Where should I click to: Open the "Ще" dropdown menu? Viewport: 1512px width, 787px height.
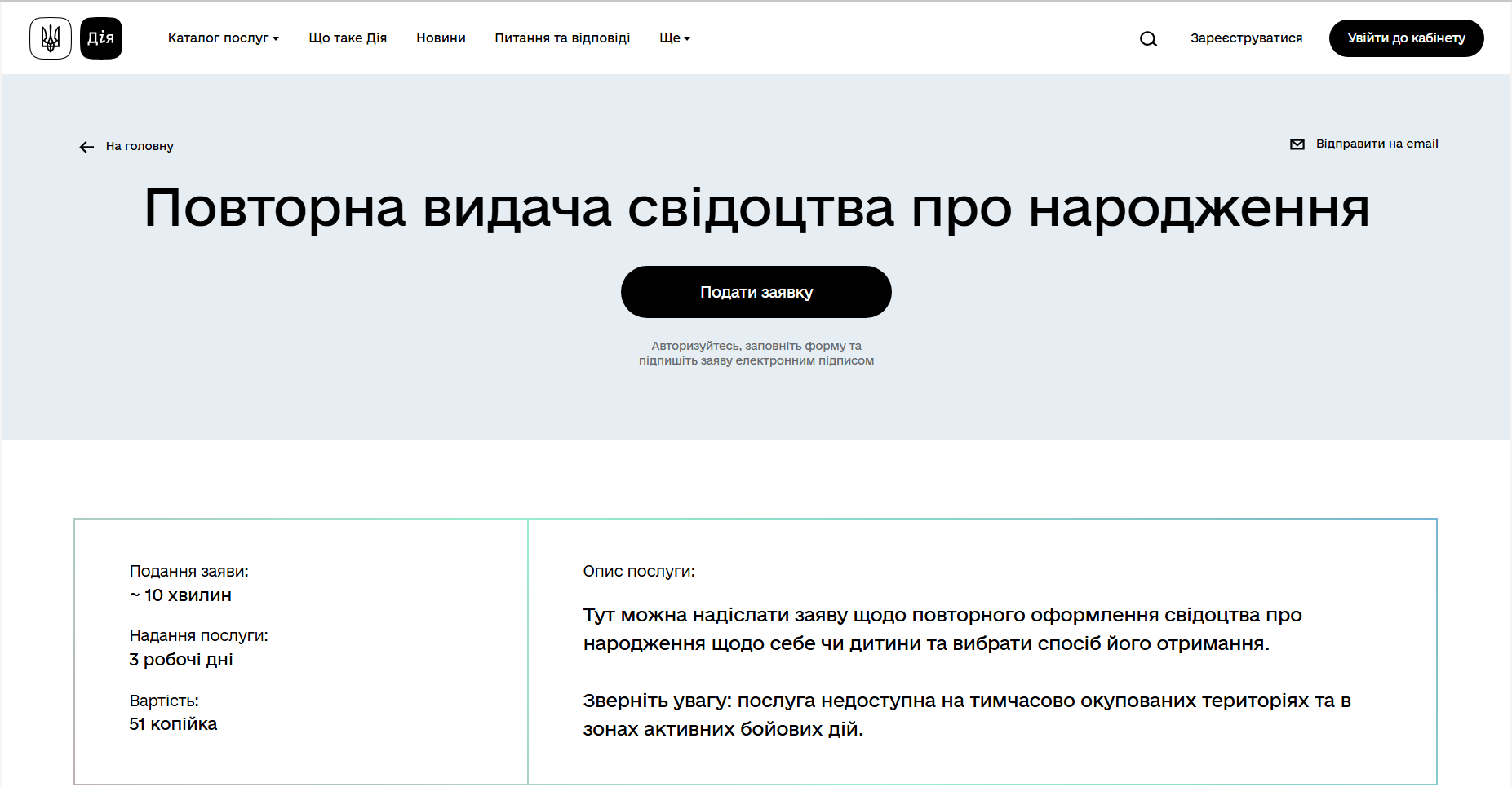pos(674,38)
